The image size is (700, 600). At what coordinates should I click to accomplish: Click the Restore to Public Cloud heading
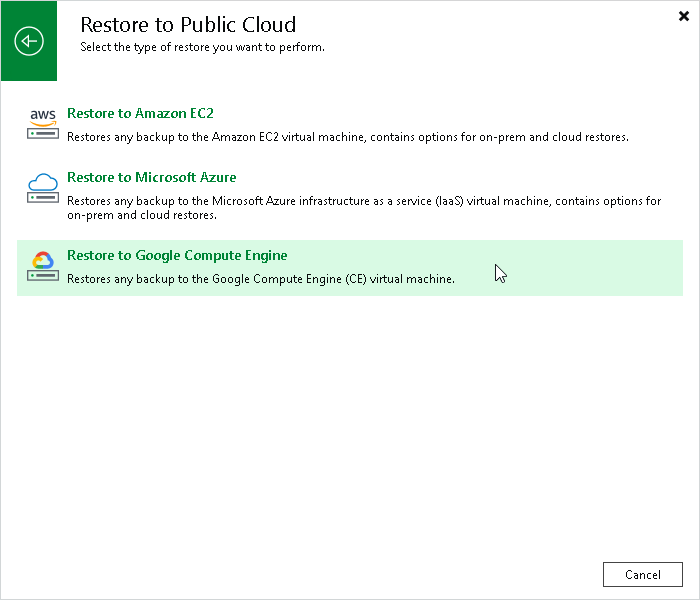(x=188, y=25)
